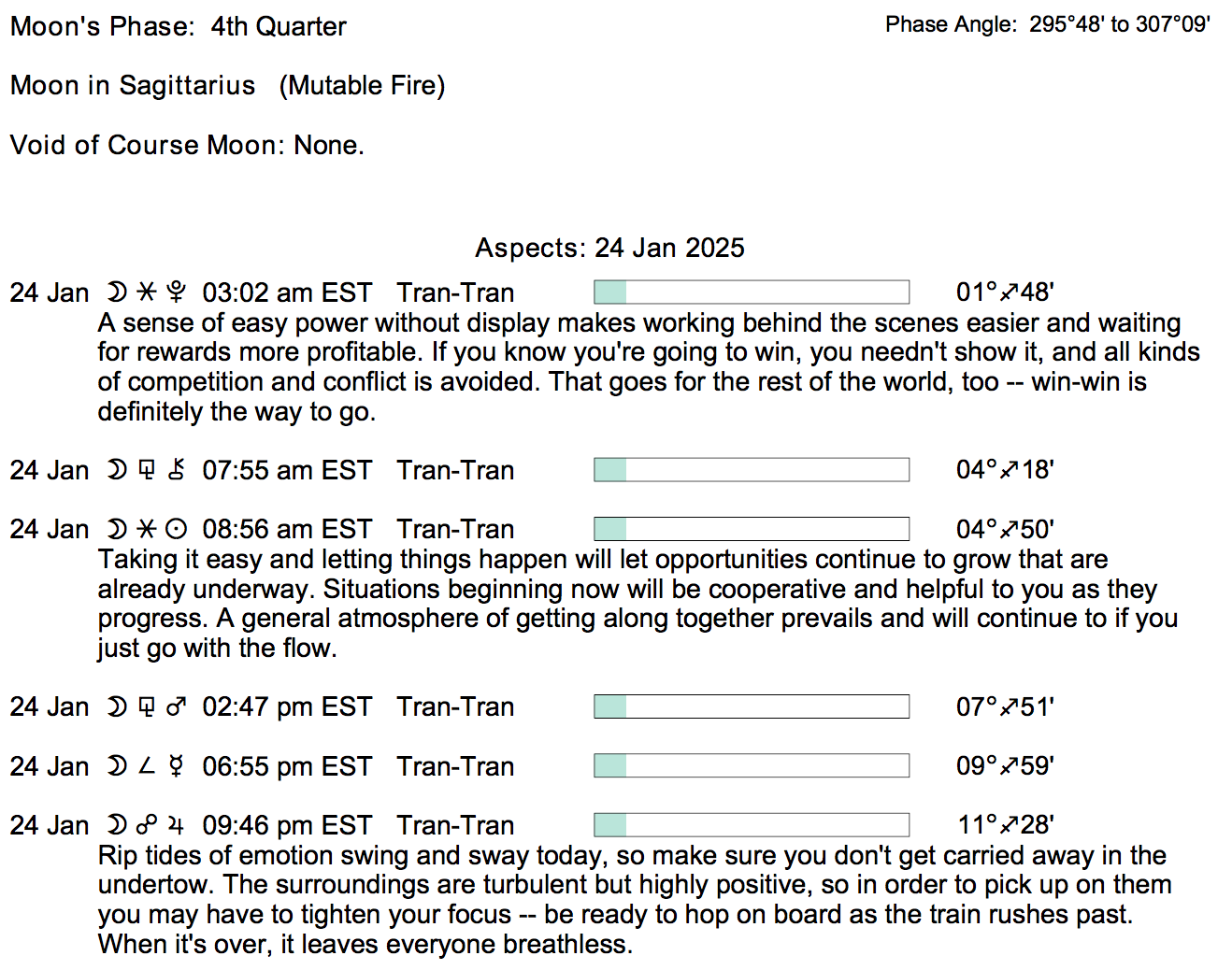The image size is (1232, 970).
Task: Click the "Moon in Sagittarius" text
Action: pyautogui.click(x=133, y=85)
